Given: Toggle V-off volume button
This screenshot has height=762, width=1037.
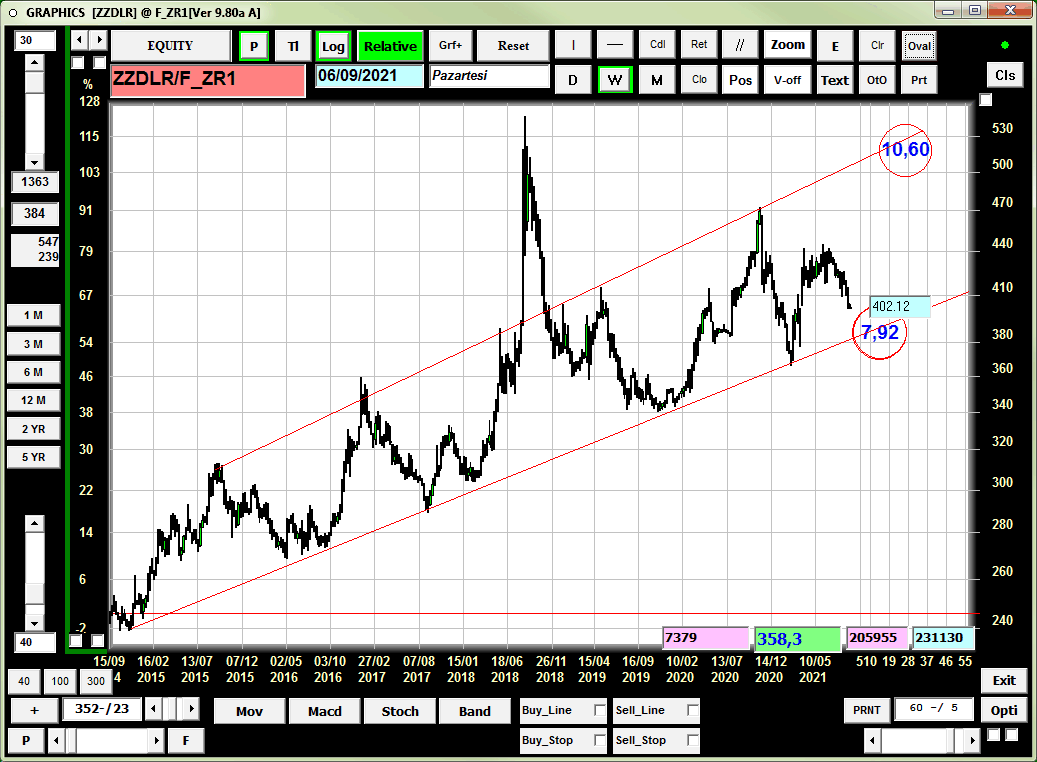Looking at the screenshot, I should click(x=788, y=80).
